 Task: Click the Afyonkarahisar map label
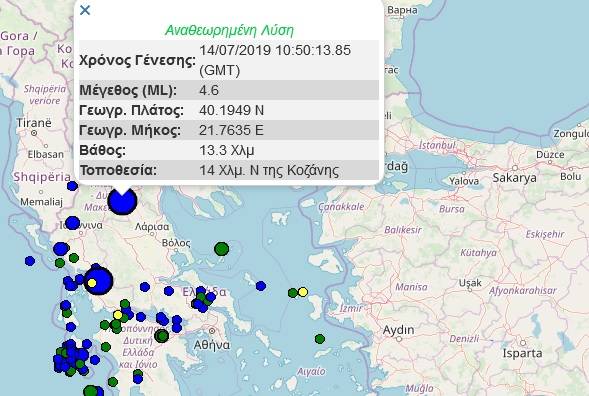tap(523, 290)
